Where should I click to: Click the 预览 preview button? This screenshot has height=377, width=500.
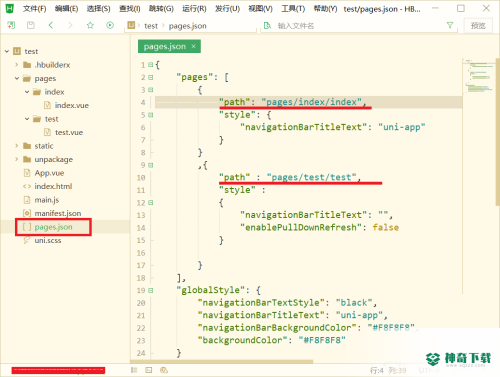pos(478,26)
